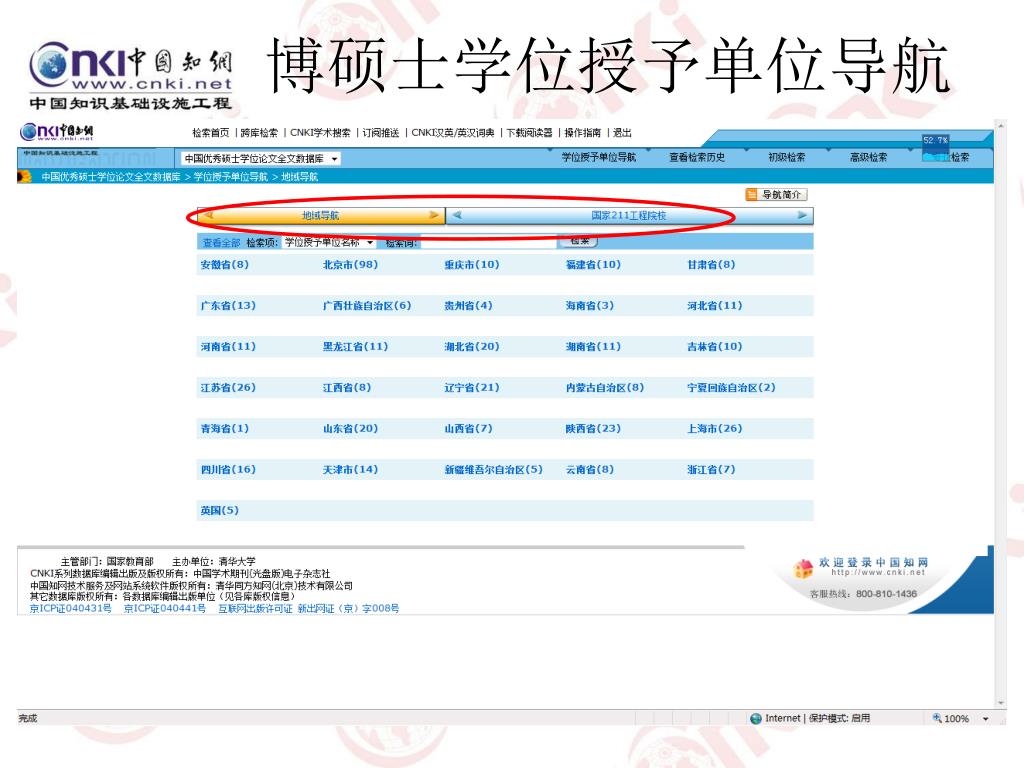The width and height of the screenshot is (1024, 768).
Task: Click the zoom magnifier icon in the status bar
Action: [x=936, y=718]
